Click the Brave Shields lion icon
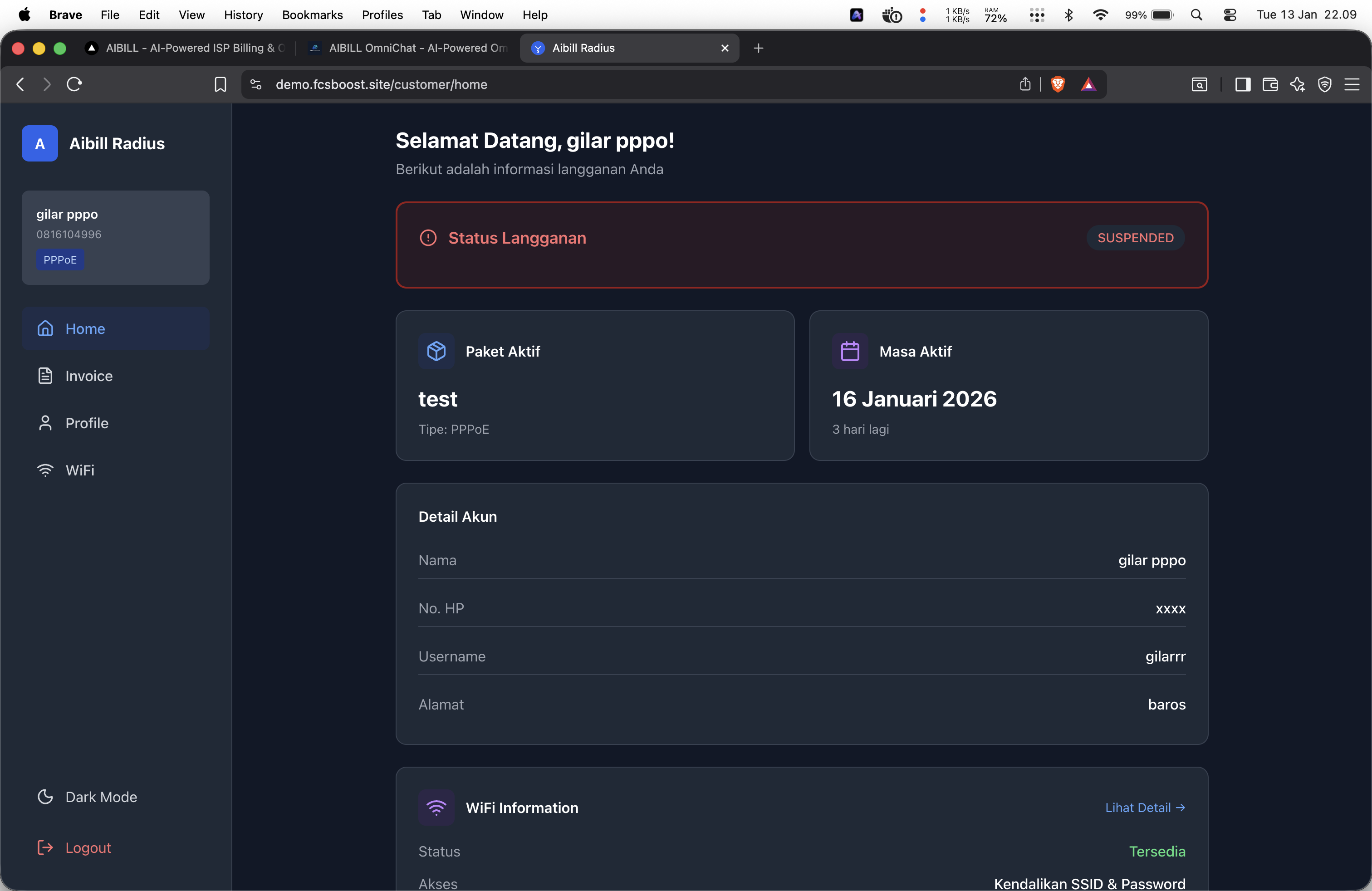This screenshot has width=1372, height=891. [x=1057, y=85]
